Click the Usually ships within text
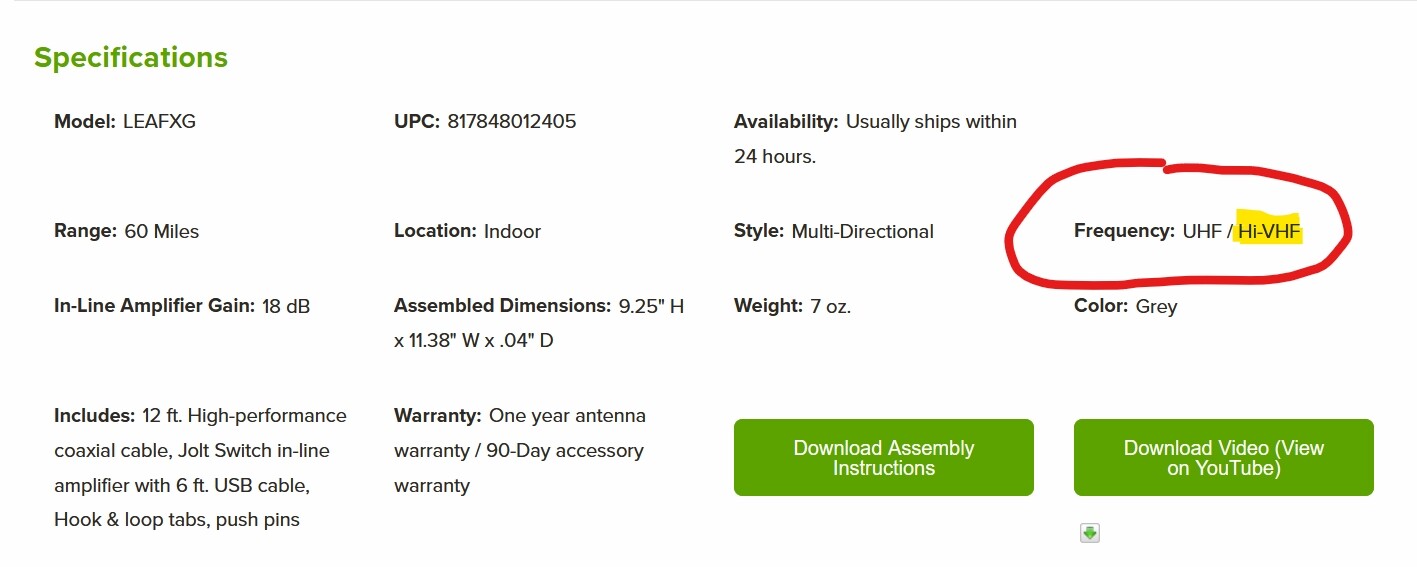 tap(931, 121)
